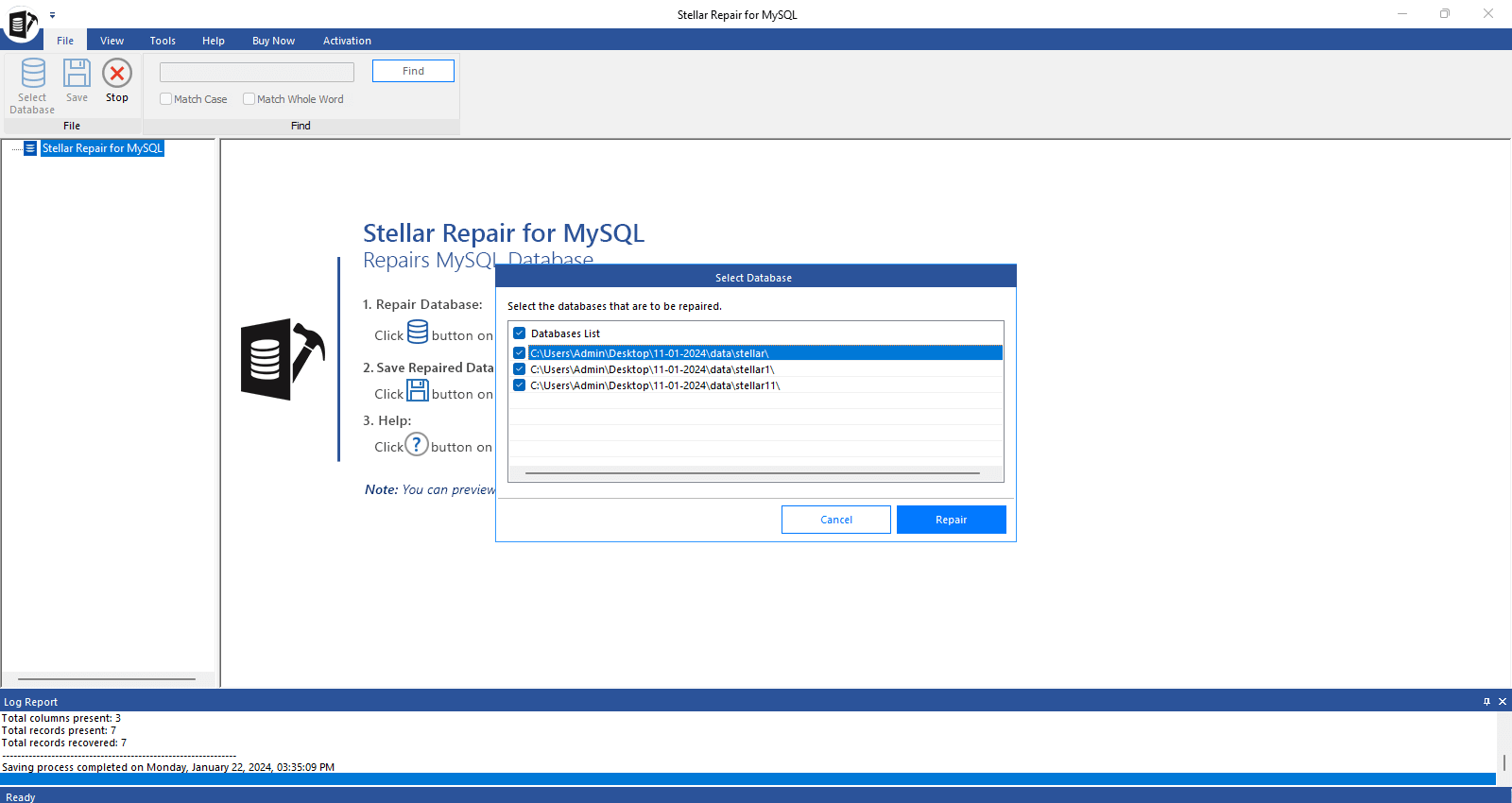Toggle the Match Case checkbox

click(x=166, y=99)
